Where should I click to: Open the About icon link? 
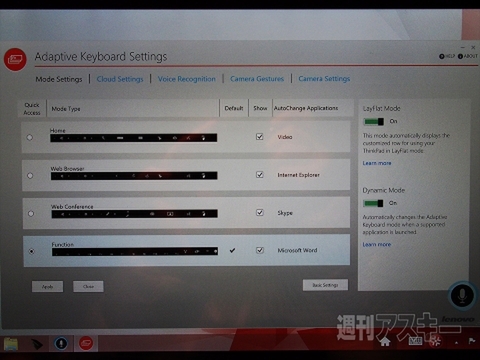tap(468, 56)
